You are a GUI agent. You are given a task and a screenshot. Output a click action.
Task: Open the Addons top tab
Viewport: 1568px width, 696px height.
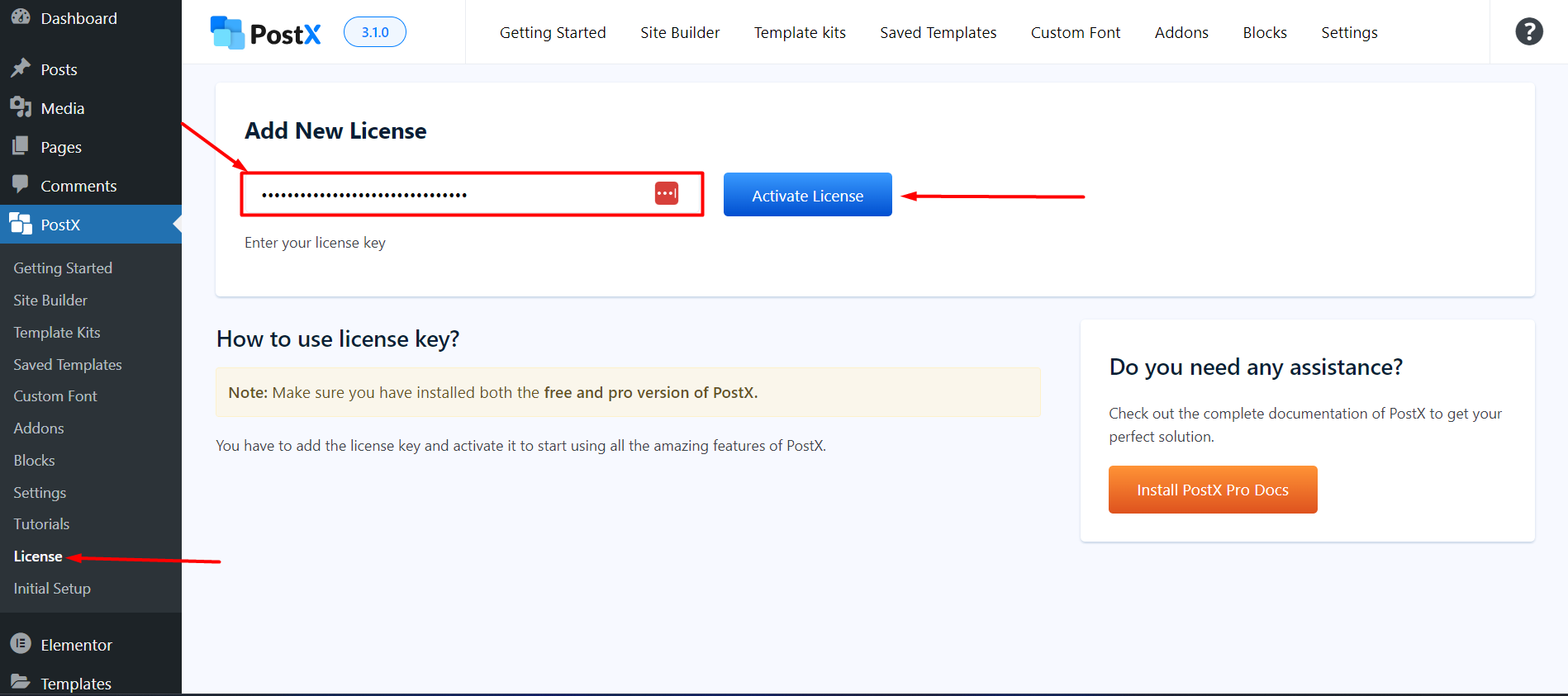click(1181, 32)
